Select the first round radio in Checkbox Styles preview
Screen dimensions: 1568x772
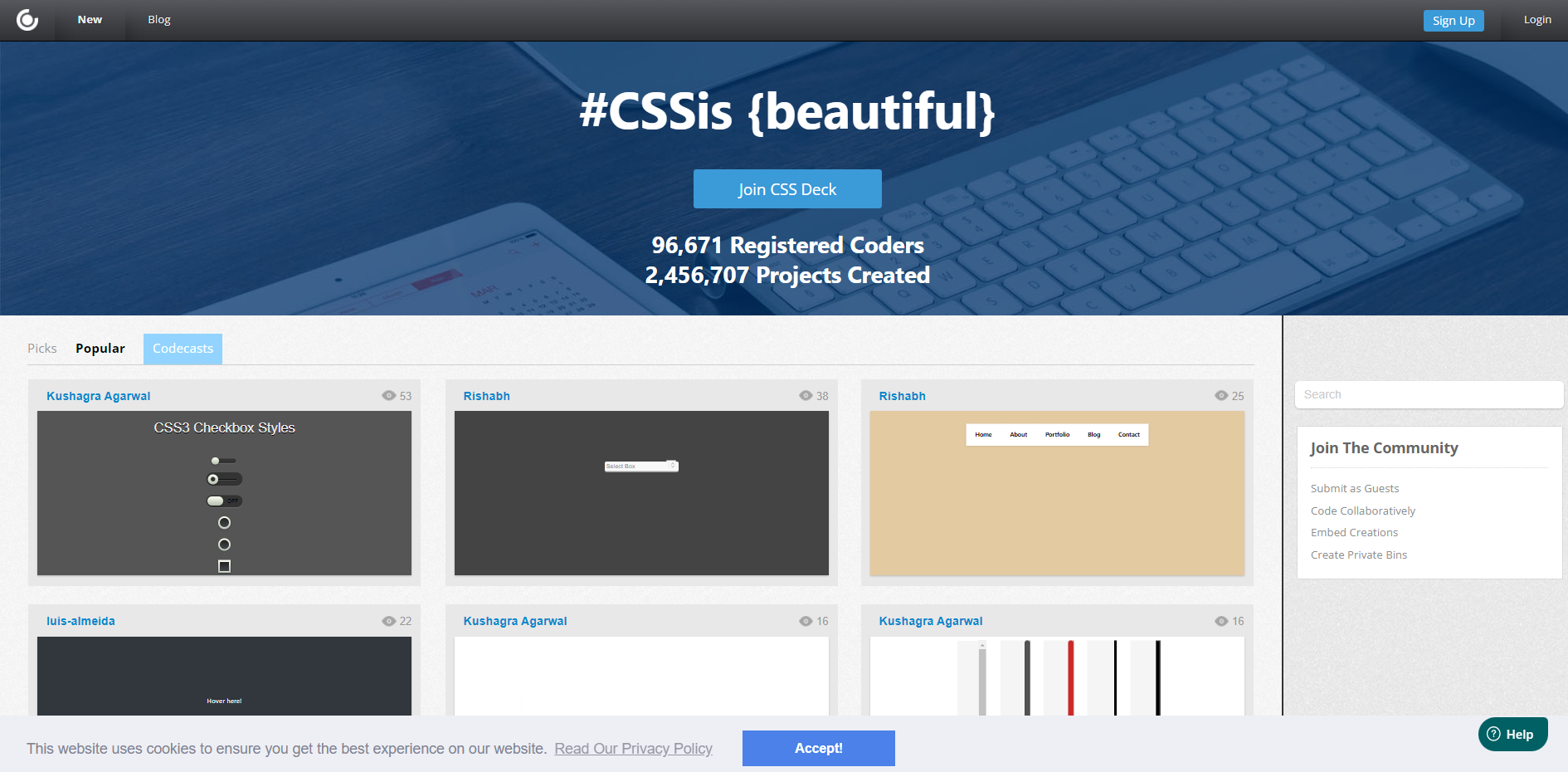click(224, 523)
